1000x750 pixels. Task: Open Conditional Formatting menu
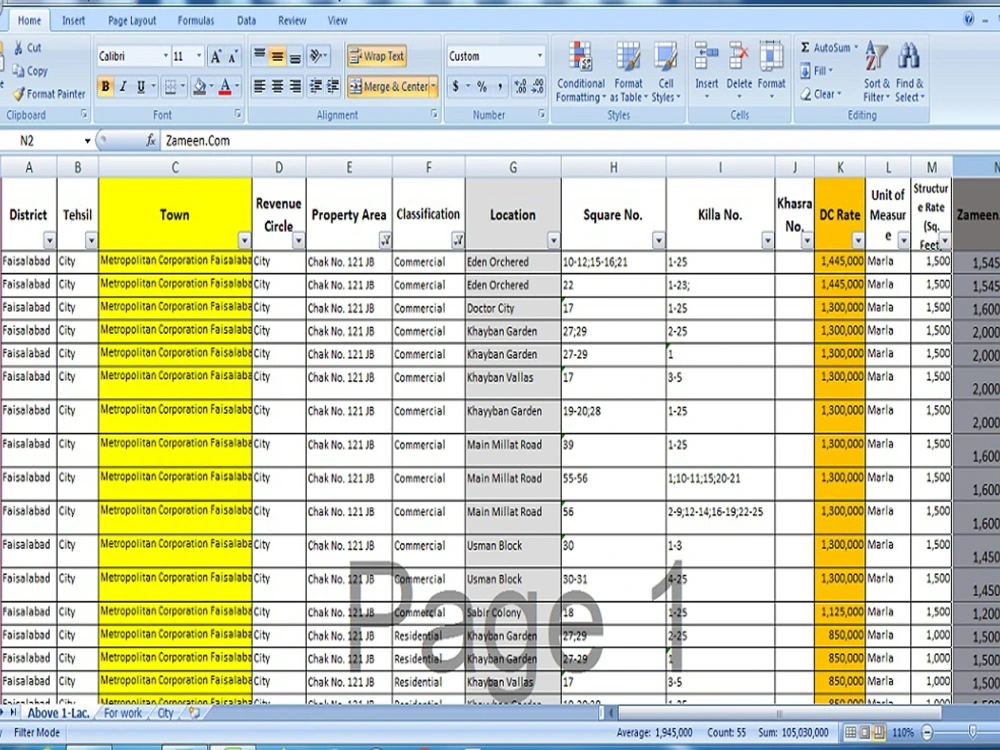tap(580, 71)
